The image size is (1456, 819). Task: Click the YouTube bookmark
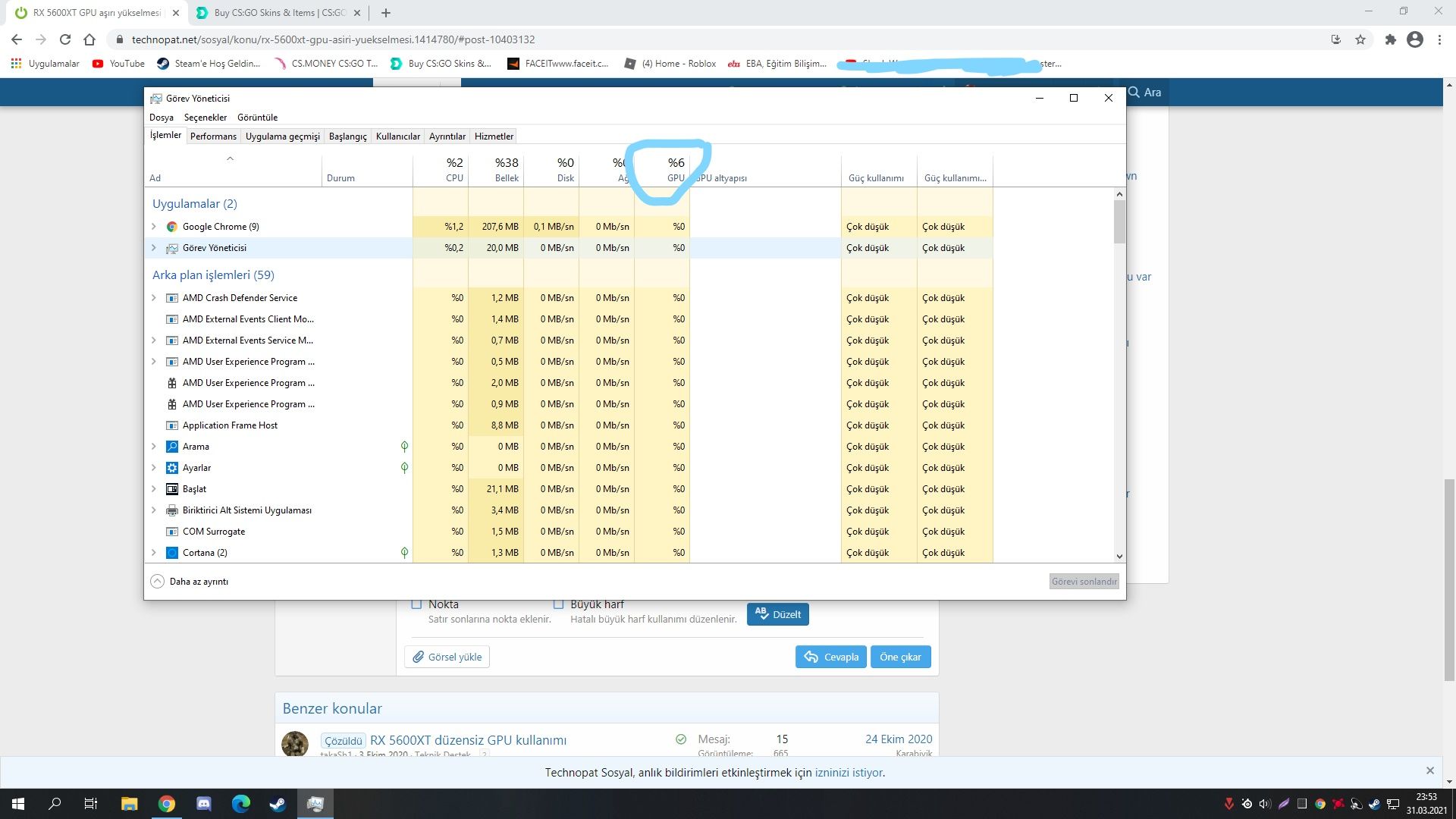coord(118,64)
